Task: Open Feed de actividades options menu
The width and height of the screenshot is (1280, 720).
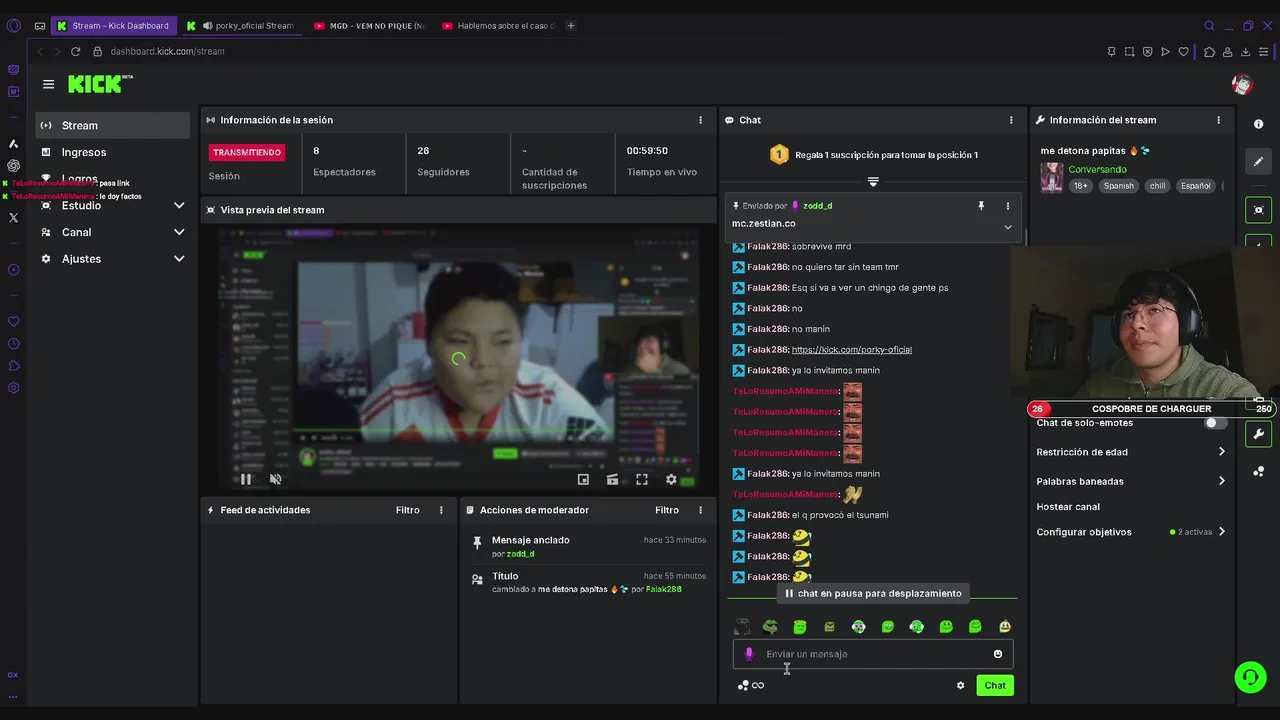Action: pos(441,510)
